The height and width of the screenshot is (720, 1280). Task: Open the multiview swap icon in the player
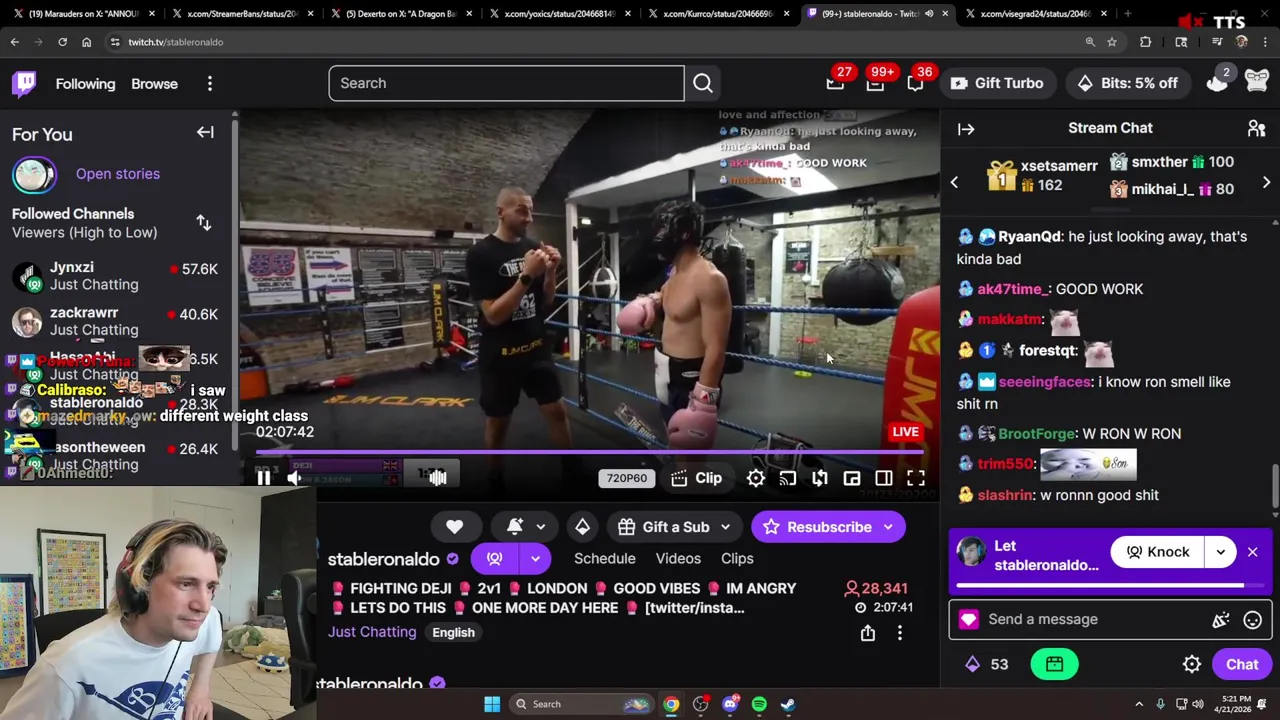point(820,478)
